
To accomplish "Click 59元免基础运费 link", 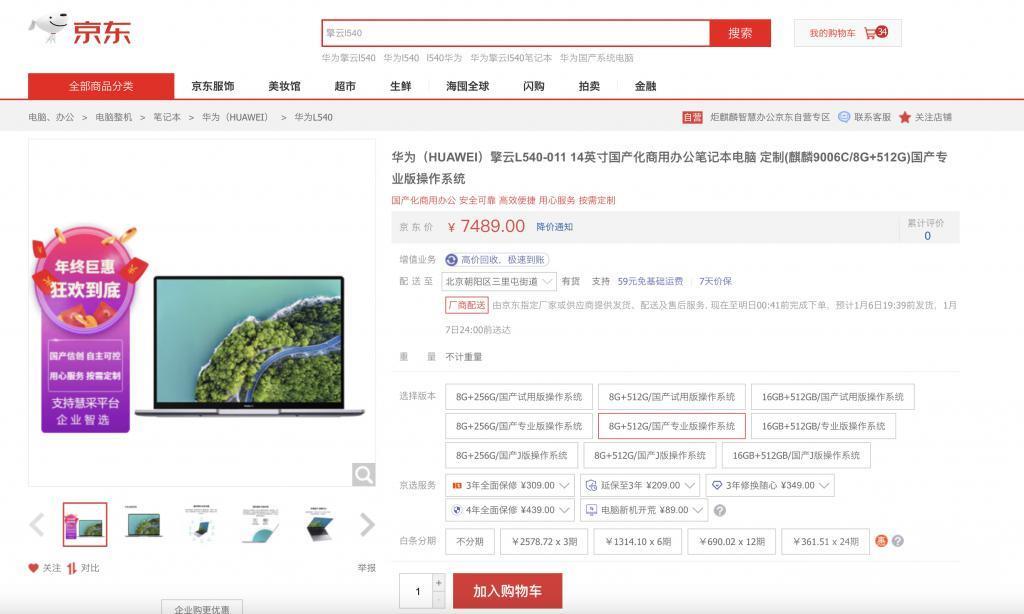I will (x=650, y=282).
